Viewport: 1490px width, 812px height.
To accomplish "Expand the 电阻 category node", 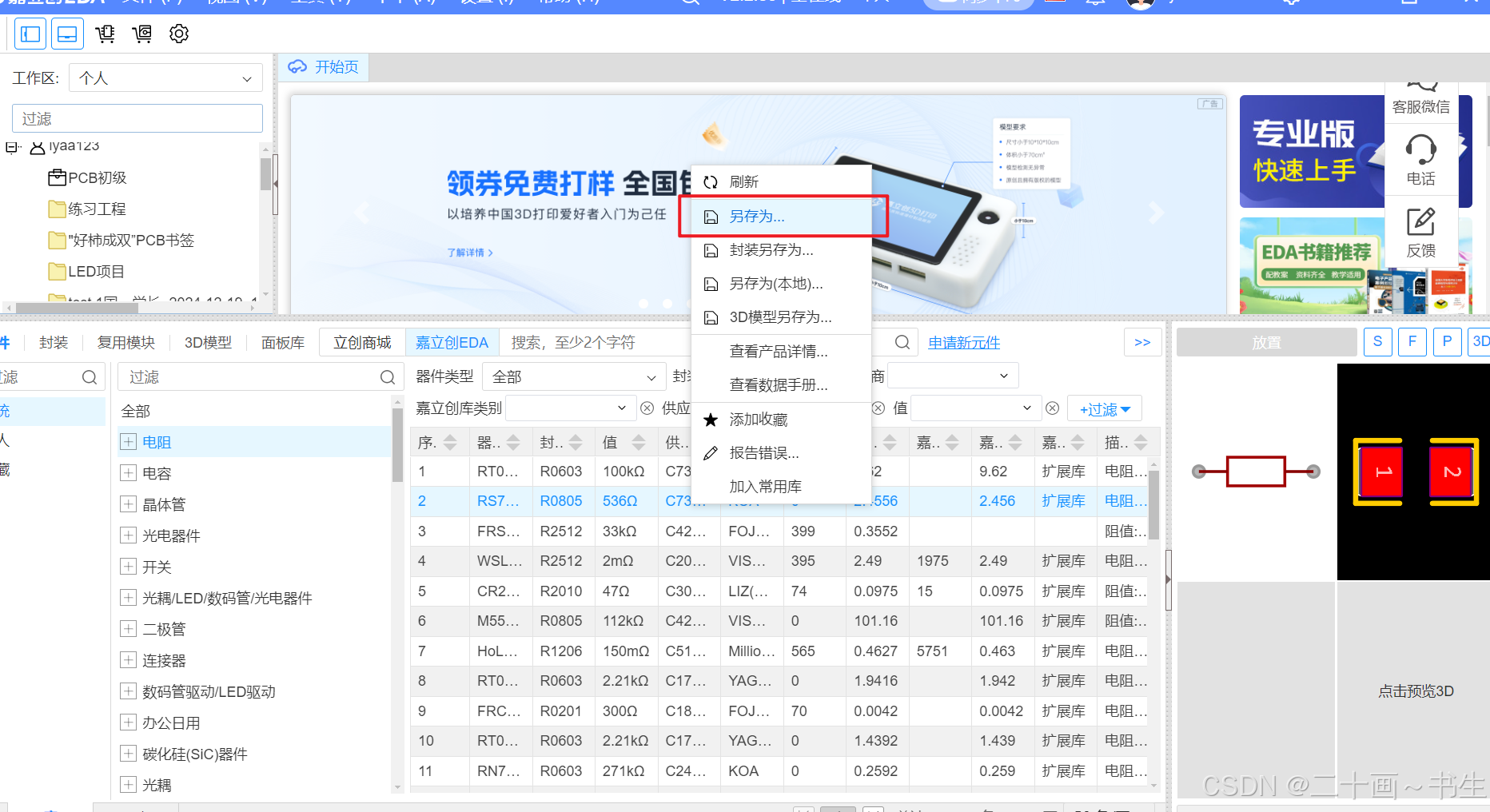I will point(128,442).
